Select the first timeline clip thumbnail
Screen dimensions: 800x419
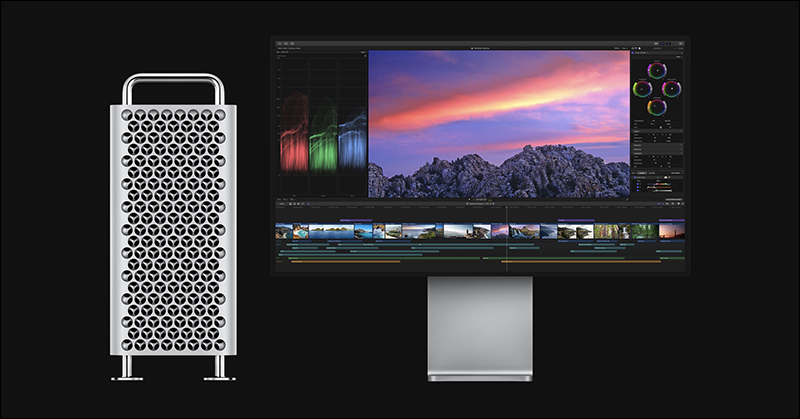pyautogui.click(x=284, y=231)
